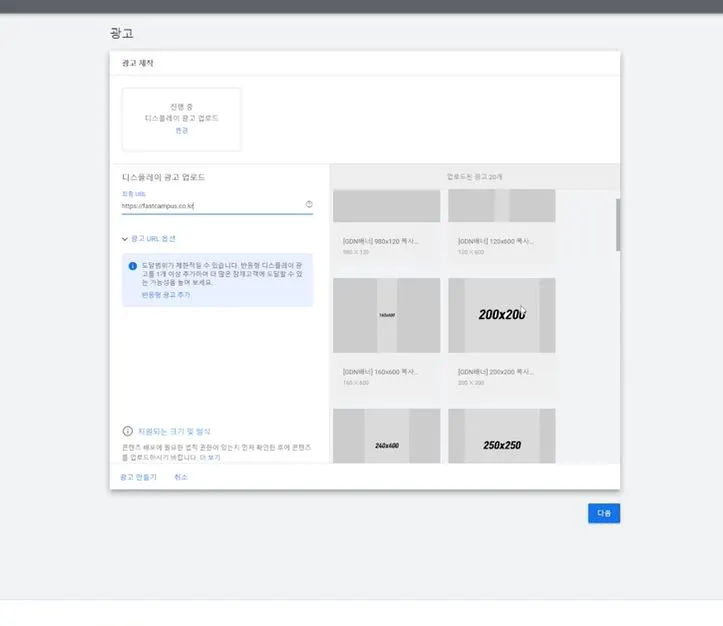Click the [GDN배너] 120x600 ad name

pos(496,241)
